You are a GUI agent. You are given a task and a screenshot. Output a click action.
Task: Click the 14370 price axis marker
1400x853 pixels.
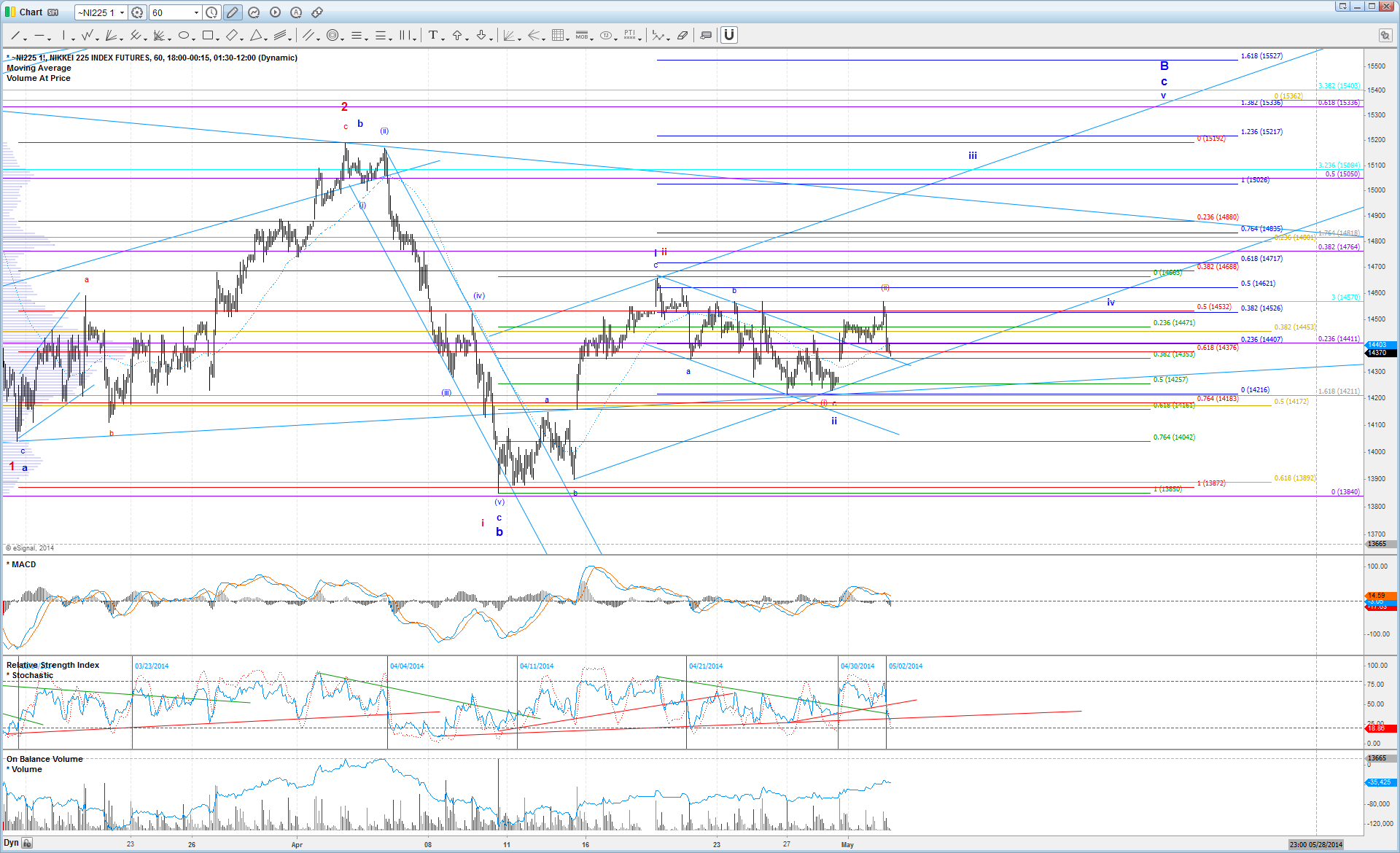(x=1377, y=353)
